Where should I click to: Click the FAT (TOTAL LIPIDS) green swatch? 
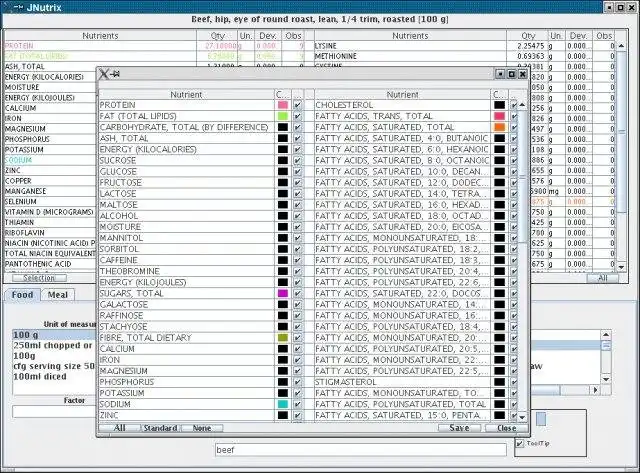(x=282, y=116)
